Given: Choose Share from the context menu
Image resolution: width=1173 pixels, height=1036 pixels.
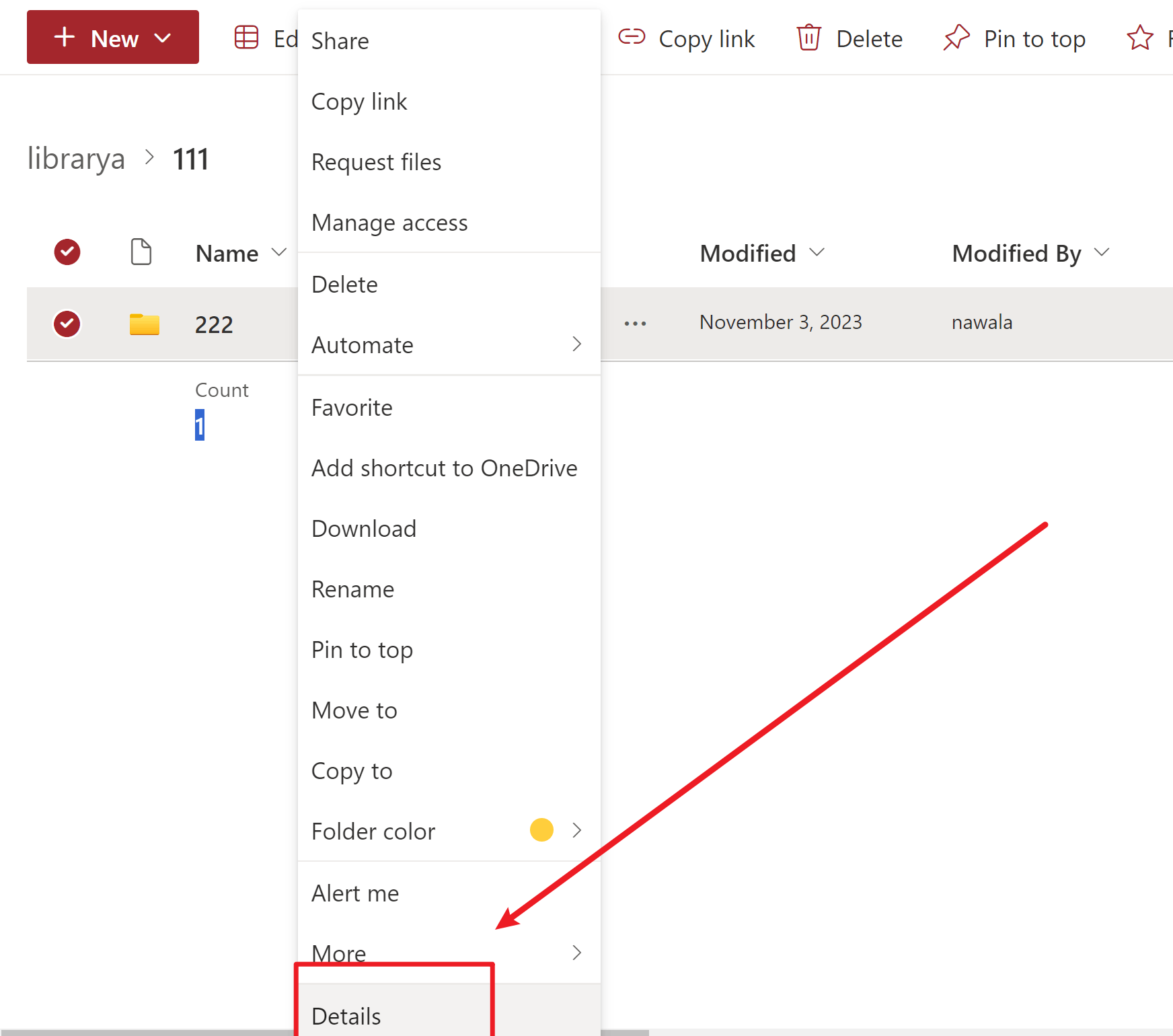Looking at the screenshot, I should (x=449, y=41).
